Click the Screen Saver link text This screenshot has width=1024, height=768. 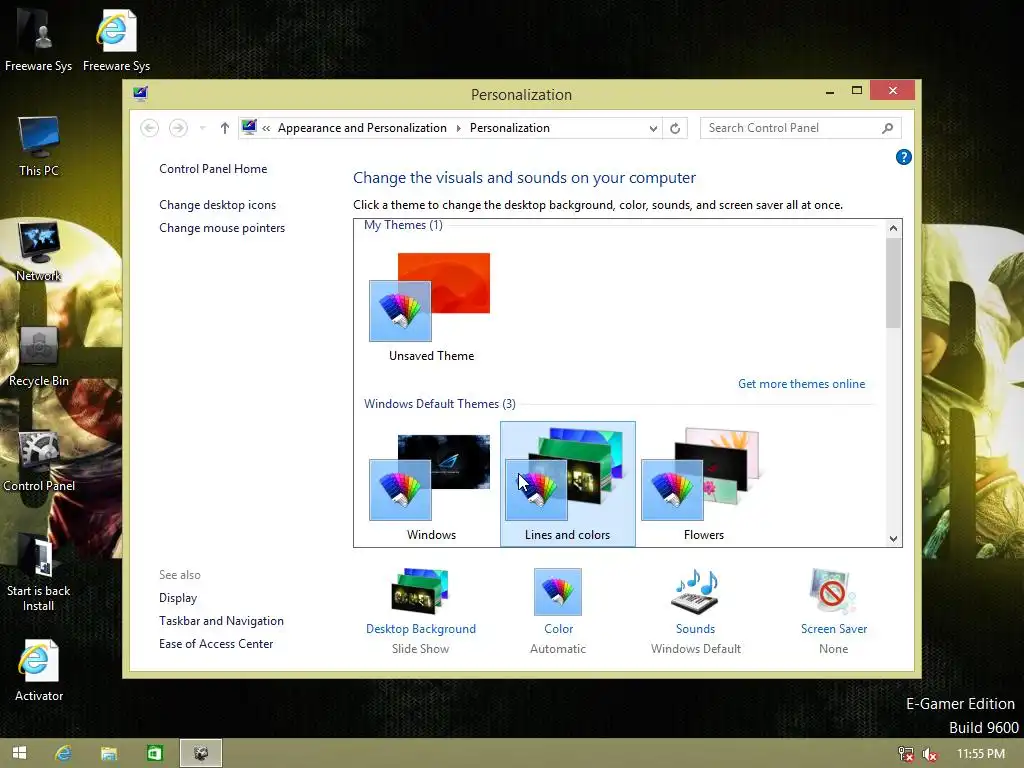pos(834,629)
